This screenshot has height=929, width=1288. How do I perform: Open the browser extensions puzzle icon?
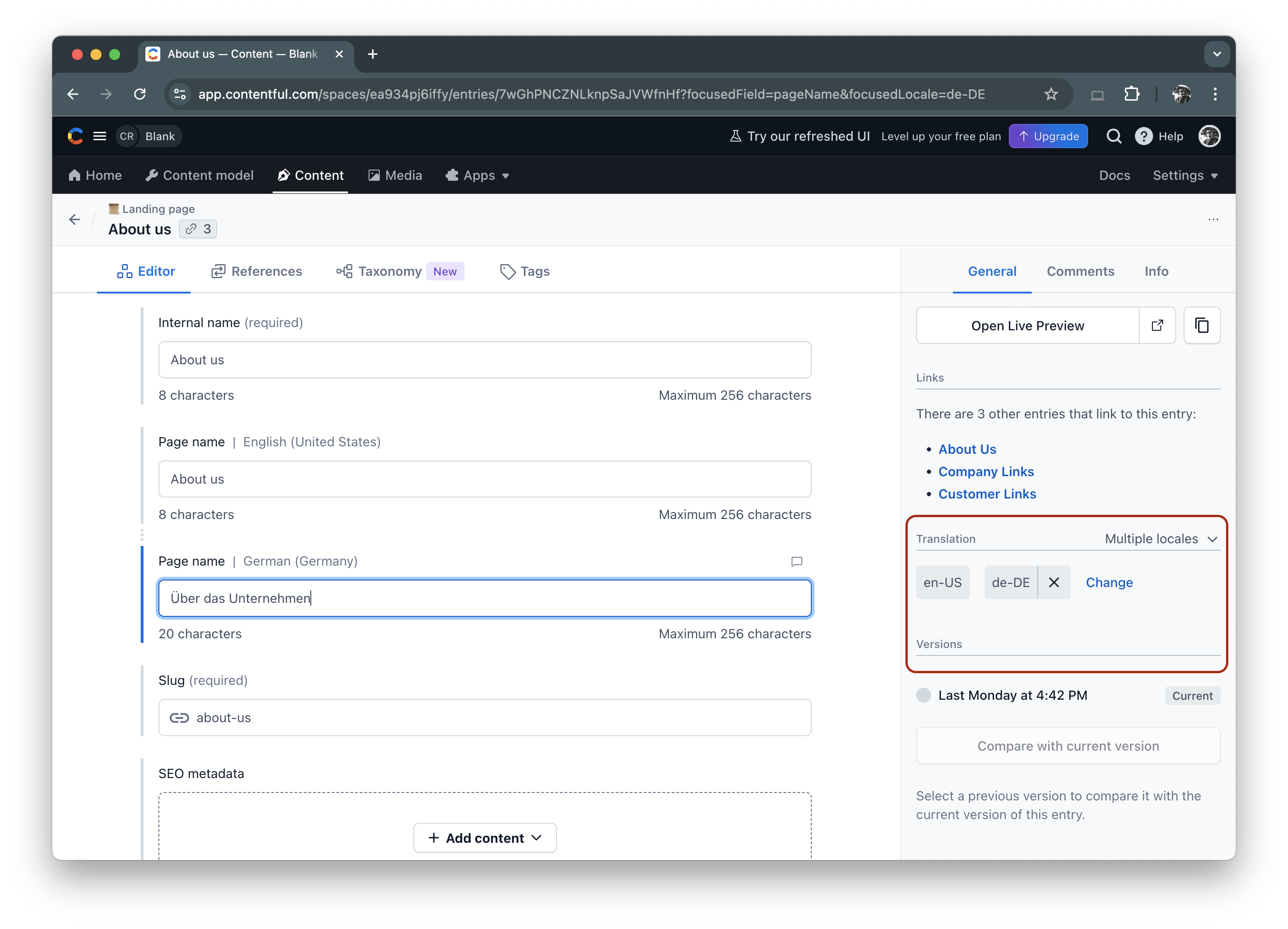pyautogui.click(x=1132, y=94)
